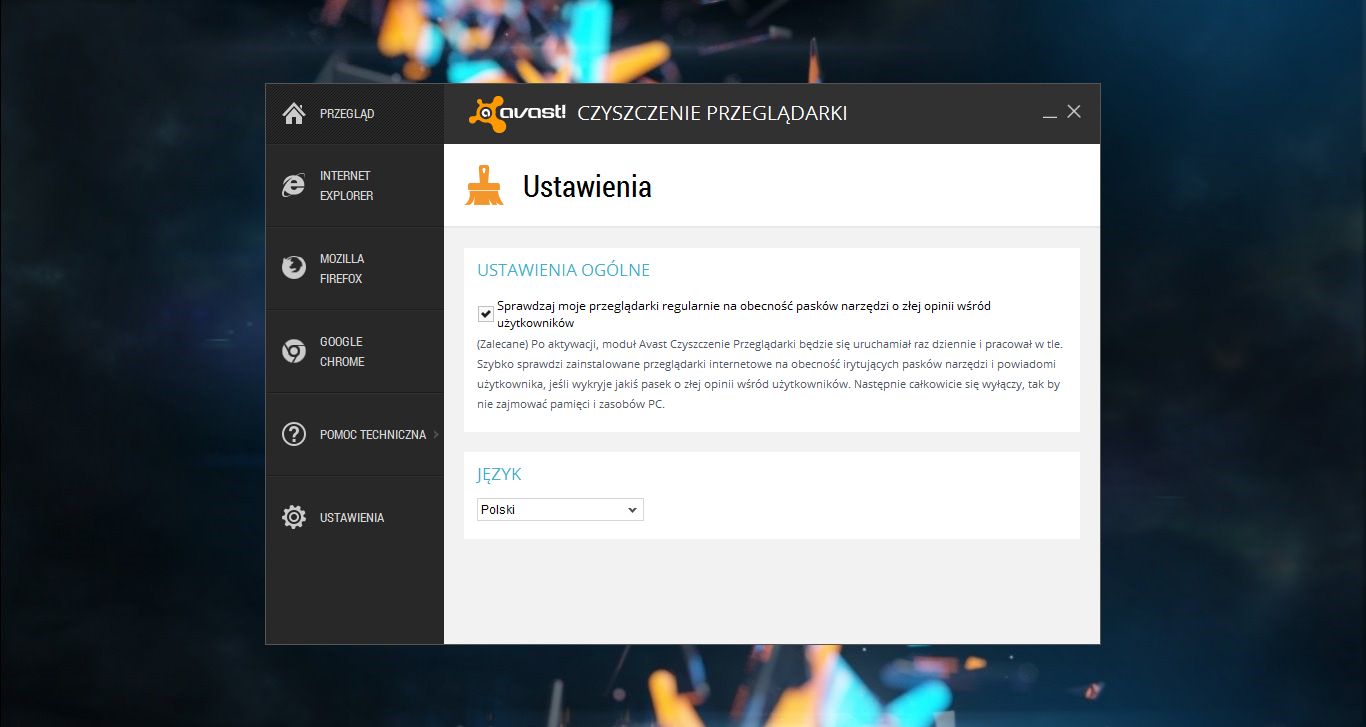Click the orange avast! logo

click(x=517, y=113)
